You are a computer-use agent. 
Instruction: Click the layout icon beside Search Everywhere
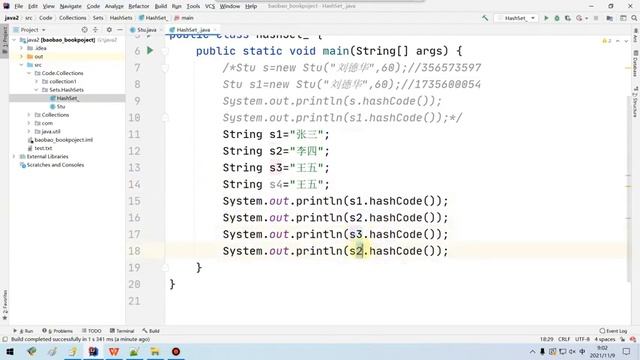coord(623,18)
